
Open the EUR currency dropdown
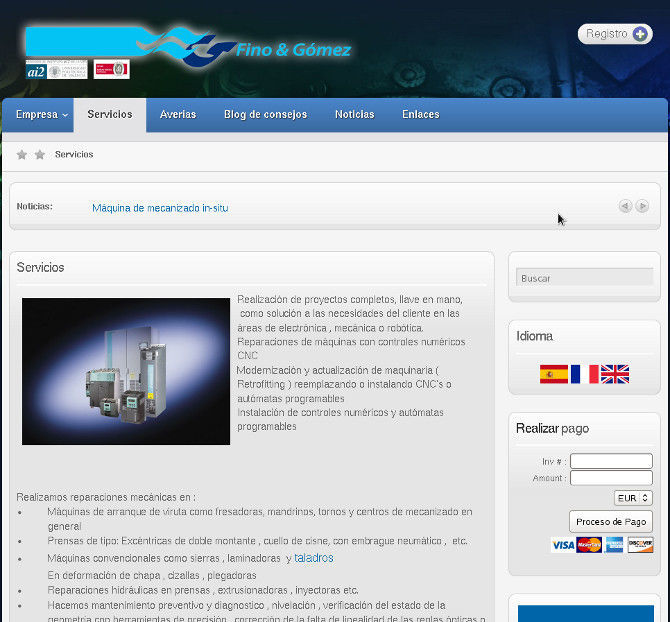[633, 497]
